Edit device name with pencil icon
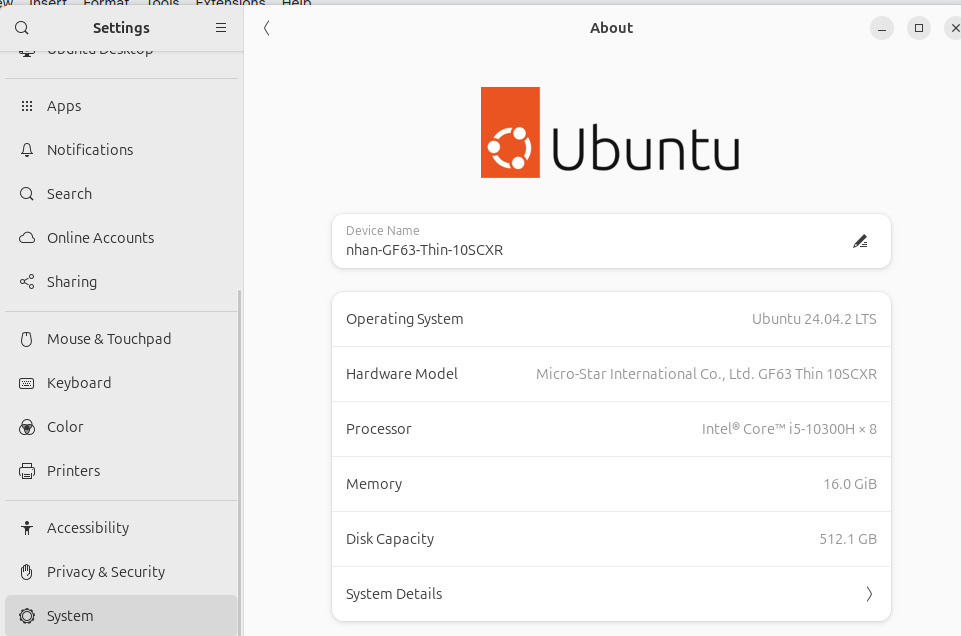This screenshot has width=961, height=636. point(860,241)
